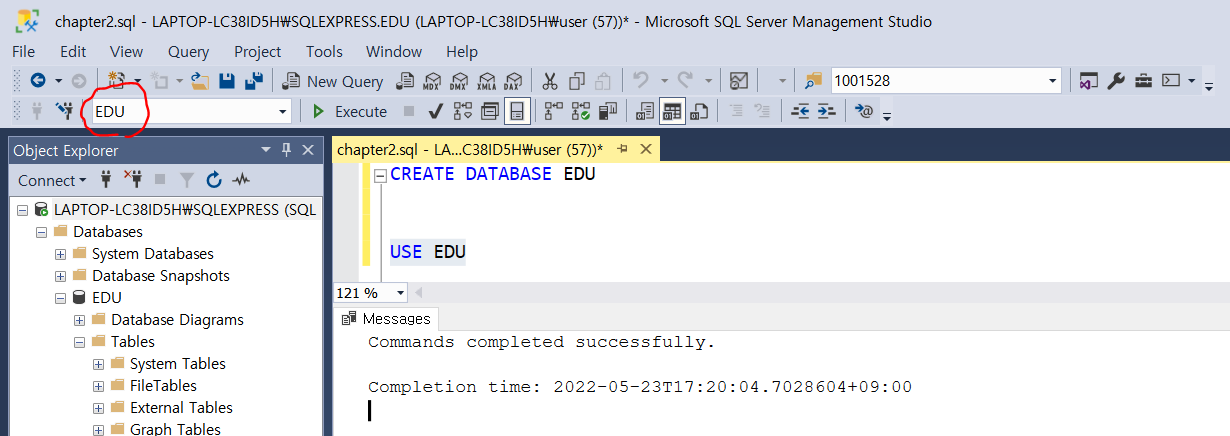The image size is (1230, 436).
Task: Open a file with the folder icon
Action: click(x=200, y=81)
